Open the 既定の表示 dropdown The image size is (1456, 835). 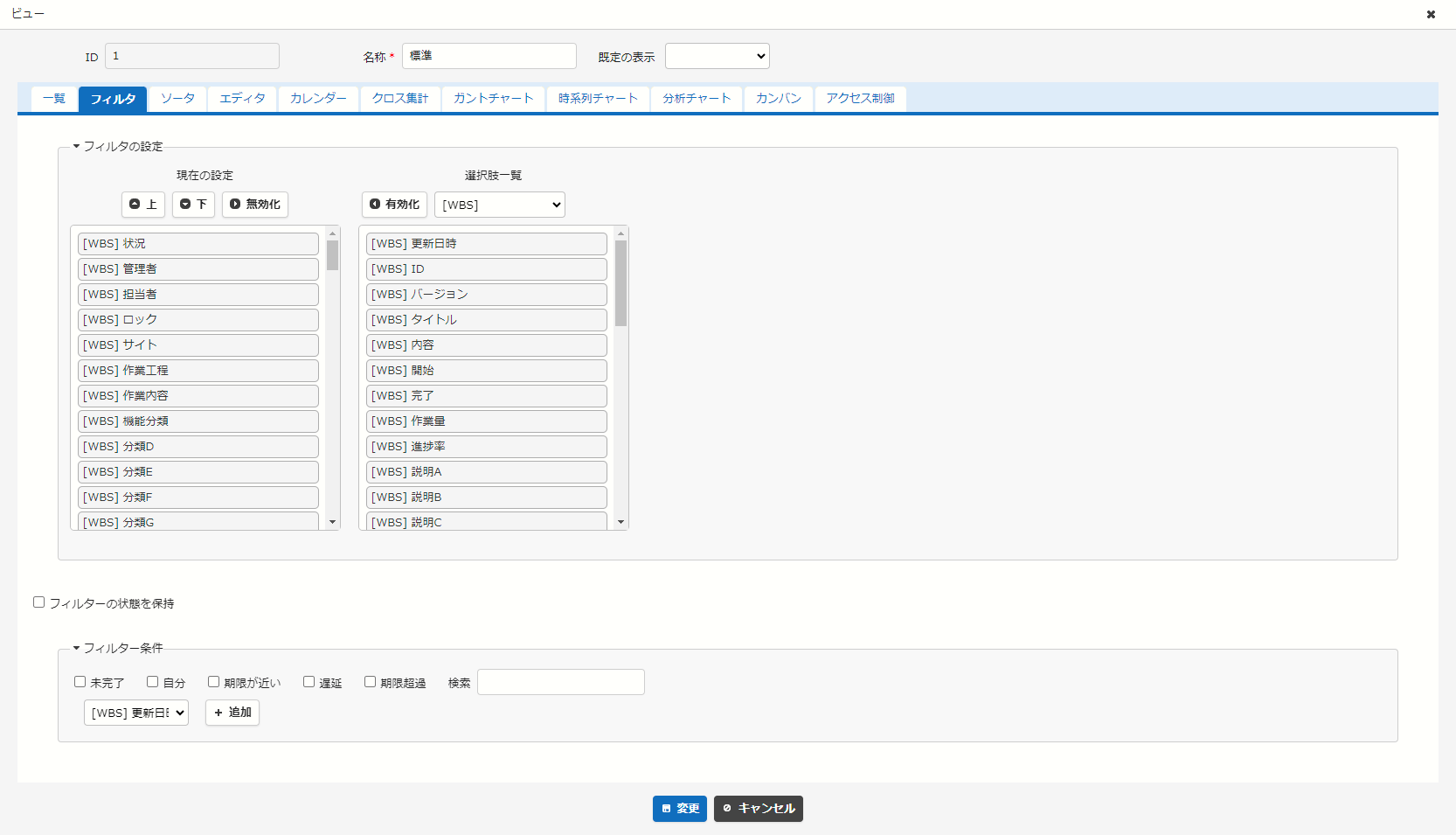coord(718,56)
